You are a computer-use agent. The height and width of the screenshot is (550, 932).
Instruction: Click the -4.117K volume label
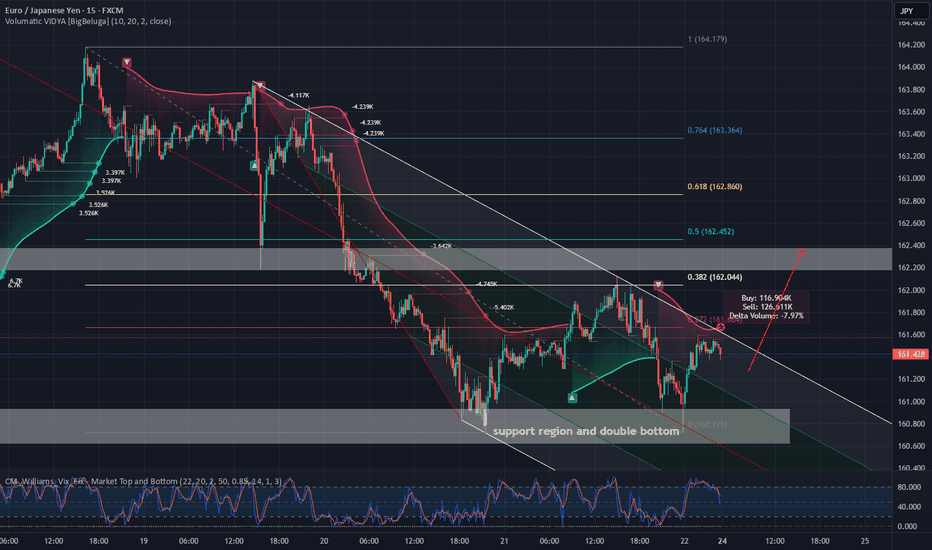pyautogui.click(x=298, y=95)
